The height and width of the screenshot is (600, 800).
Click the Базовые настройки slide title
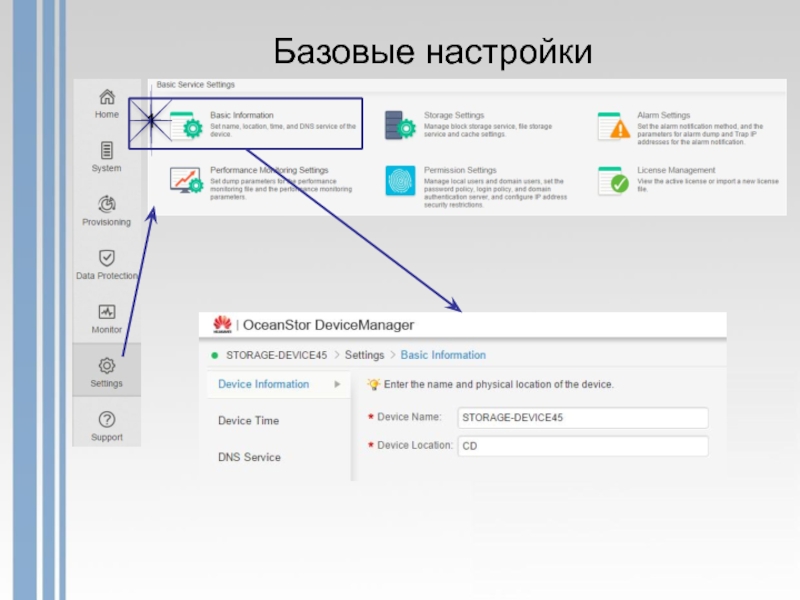pos(433,52)
